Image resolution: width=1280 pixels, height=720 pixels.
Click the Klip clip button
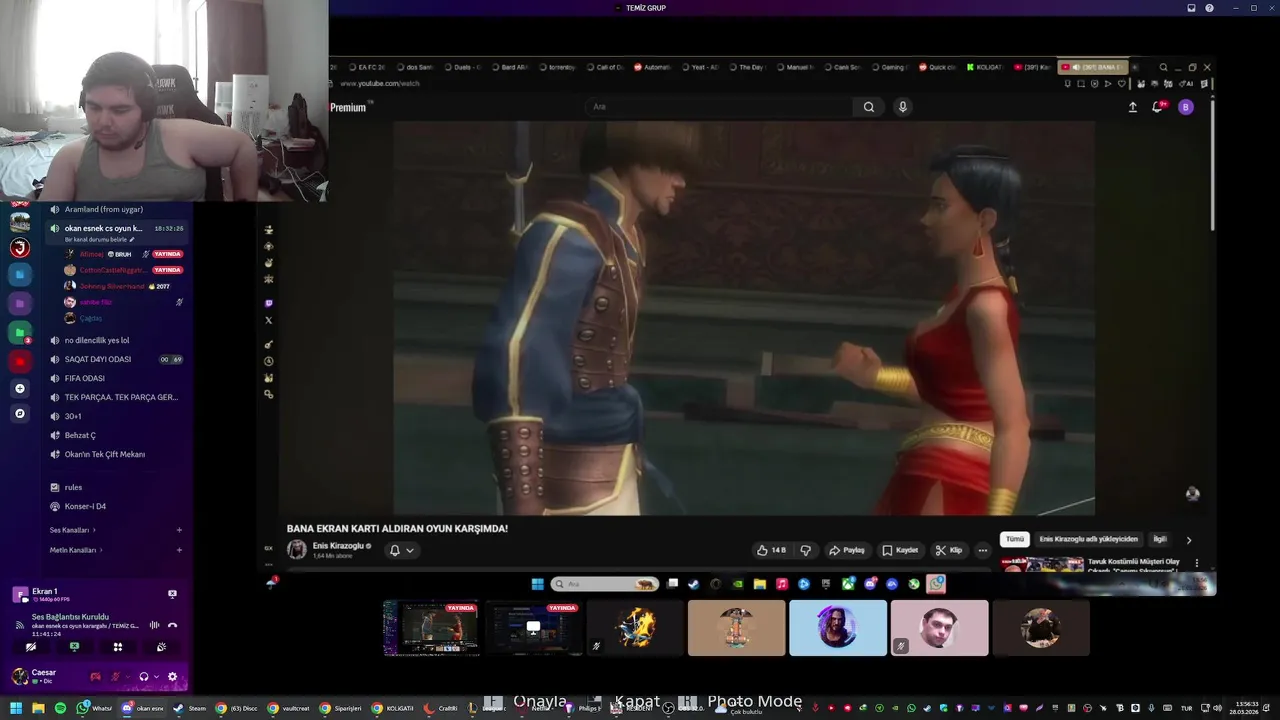tap(948, 550)
